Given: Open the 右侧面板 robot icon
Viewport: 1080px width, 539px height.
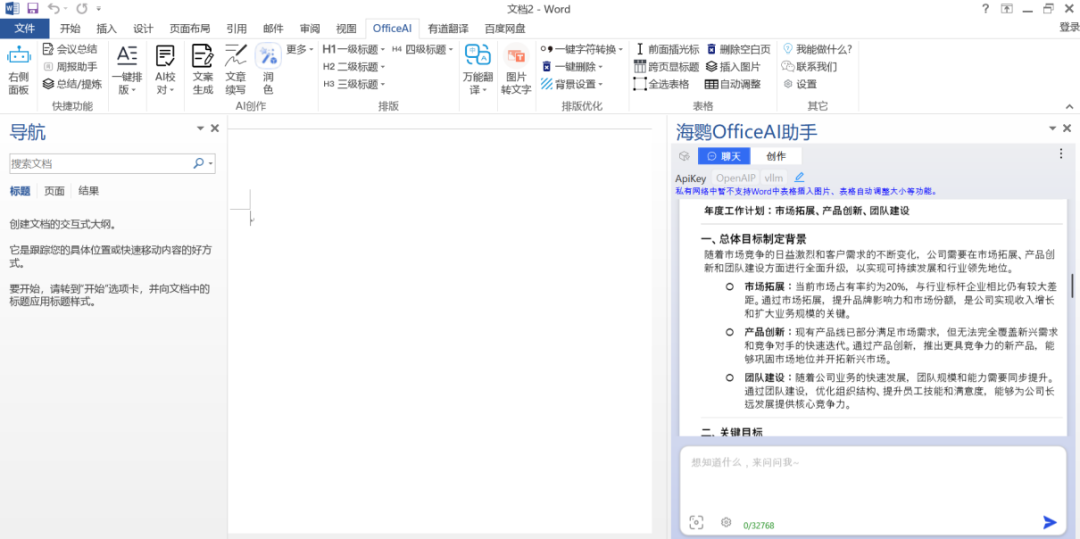Looking at the screenshot, I should pos(19,69).
